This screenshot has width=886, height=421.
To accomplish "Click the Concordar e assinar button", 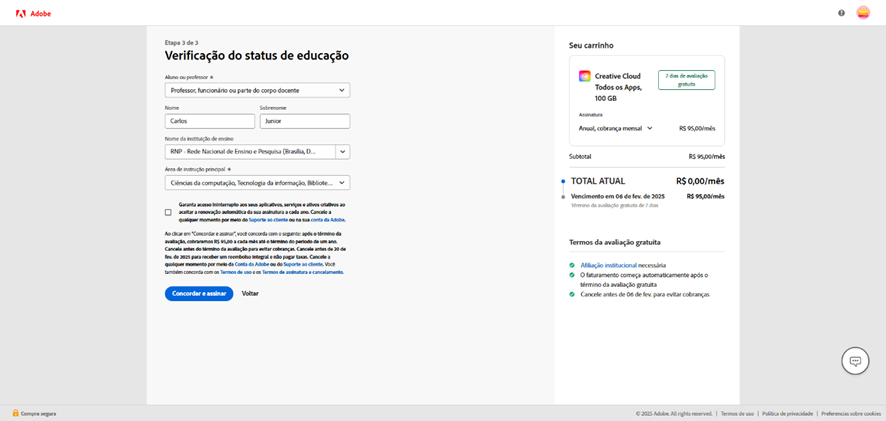I will [x=199, y=294].
